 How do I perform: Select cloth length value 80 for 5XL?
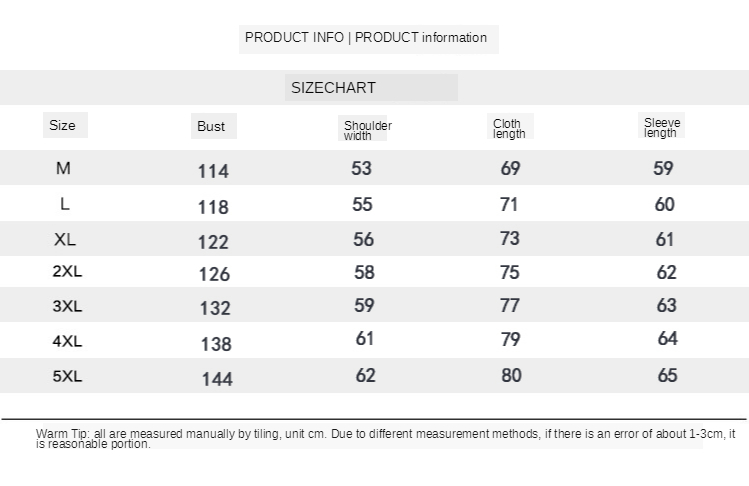[x=511, y=376]
